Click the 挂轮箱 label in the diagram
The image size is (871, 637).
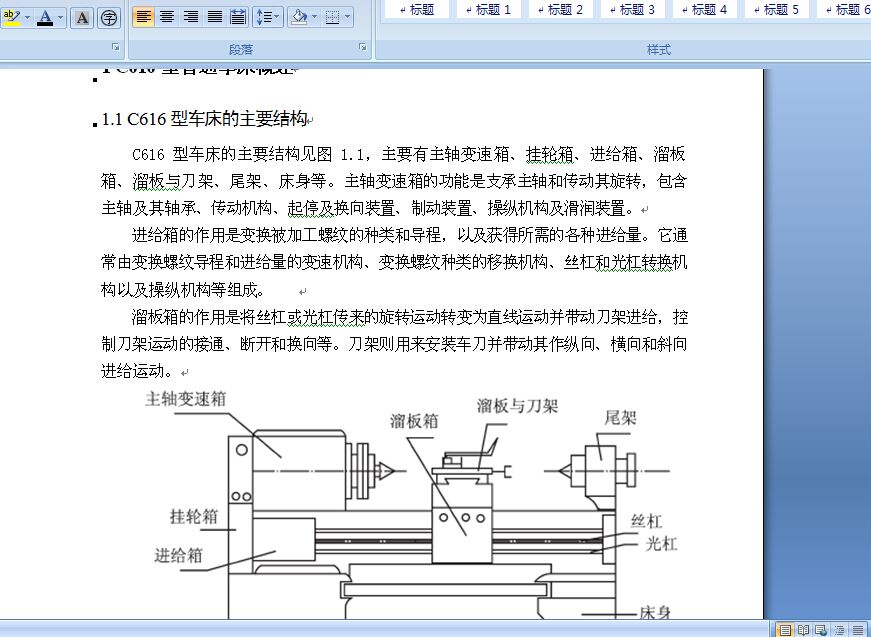pyautogui.click(x=194, y=516)
